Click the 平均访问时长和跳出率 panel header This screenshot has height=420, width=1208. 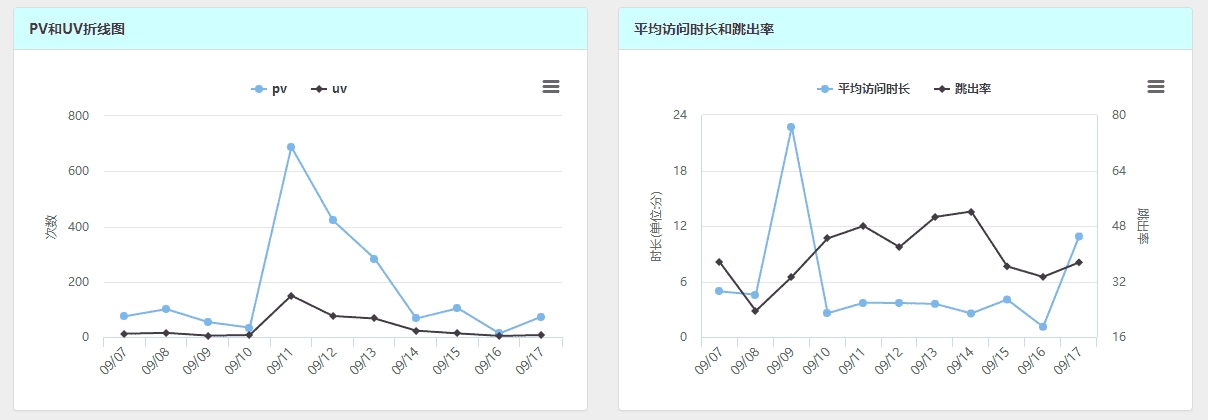[x=704, y=29]
